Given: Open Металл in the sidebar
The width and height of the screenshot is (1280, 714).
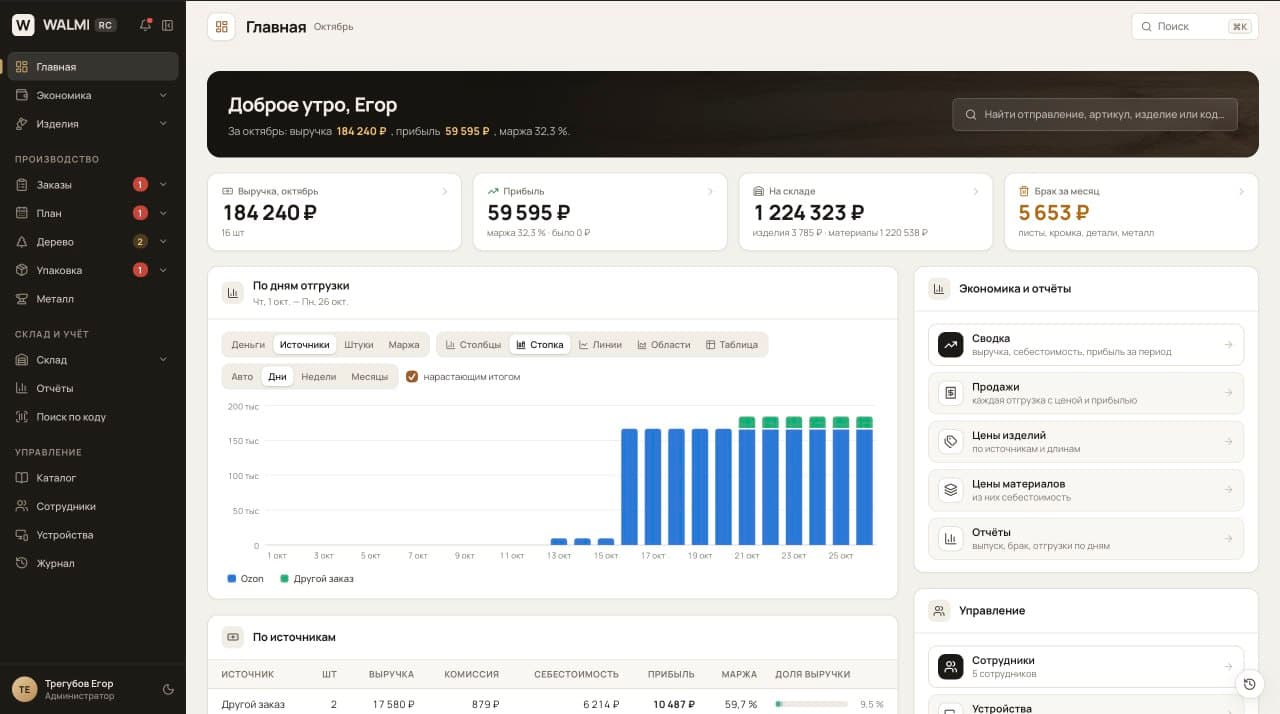Looking at the screenshot, I should tap(93, 299).
